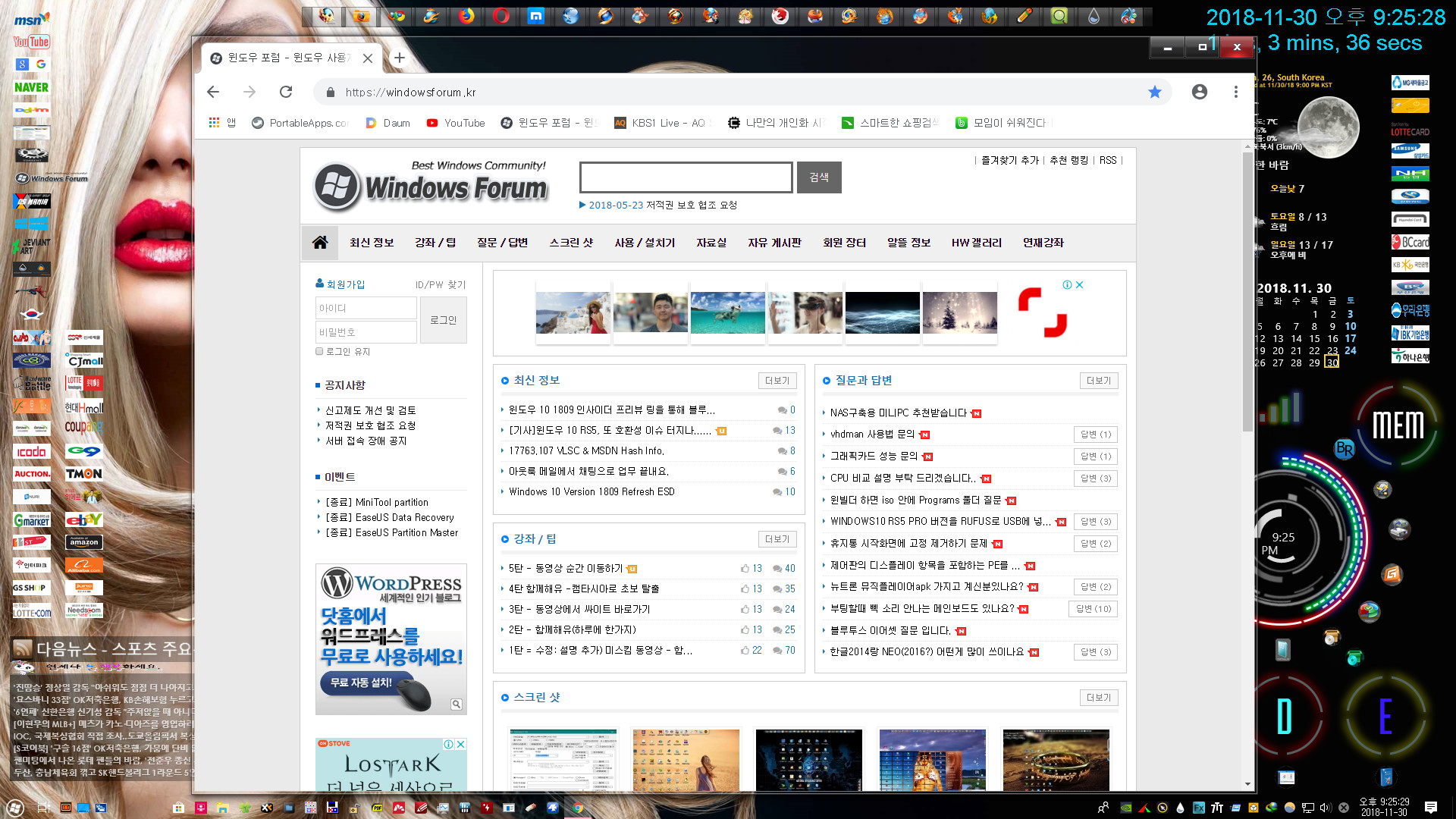Open HW 갤러리 menu tab
The width and height of the screenshot is (1456, 819).
point(977,243)
